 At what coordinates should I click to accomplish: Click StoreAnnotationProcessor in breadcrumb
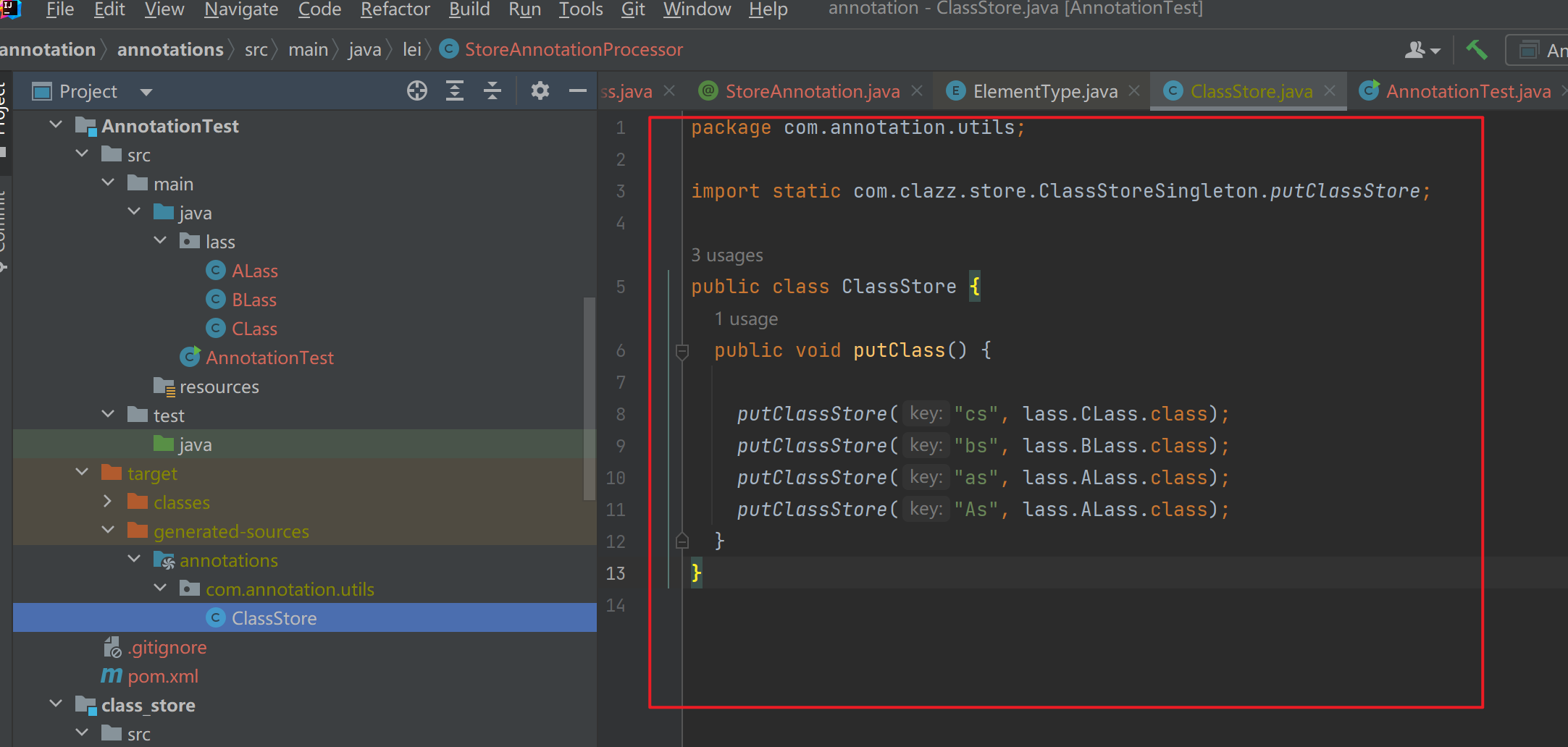pyautogui.click(x=574, y=49)
